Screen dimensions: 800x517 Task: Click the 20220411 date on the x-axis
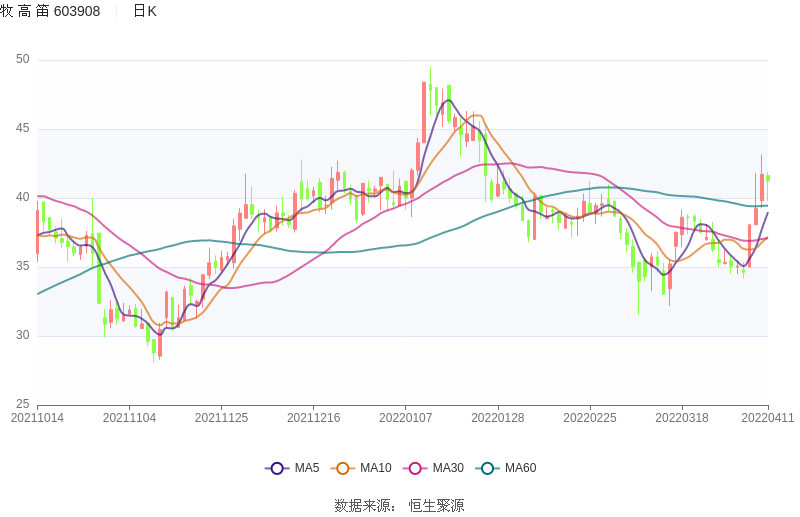767,417
